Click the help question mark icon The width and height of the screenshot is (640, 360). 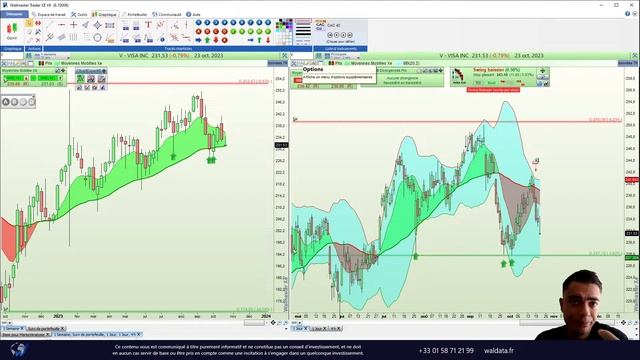click(627, 14)
